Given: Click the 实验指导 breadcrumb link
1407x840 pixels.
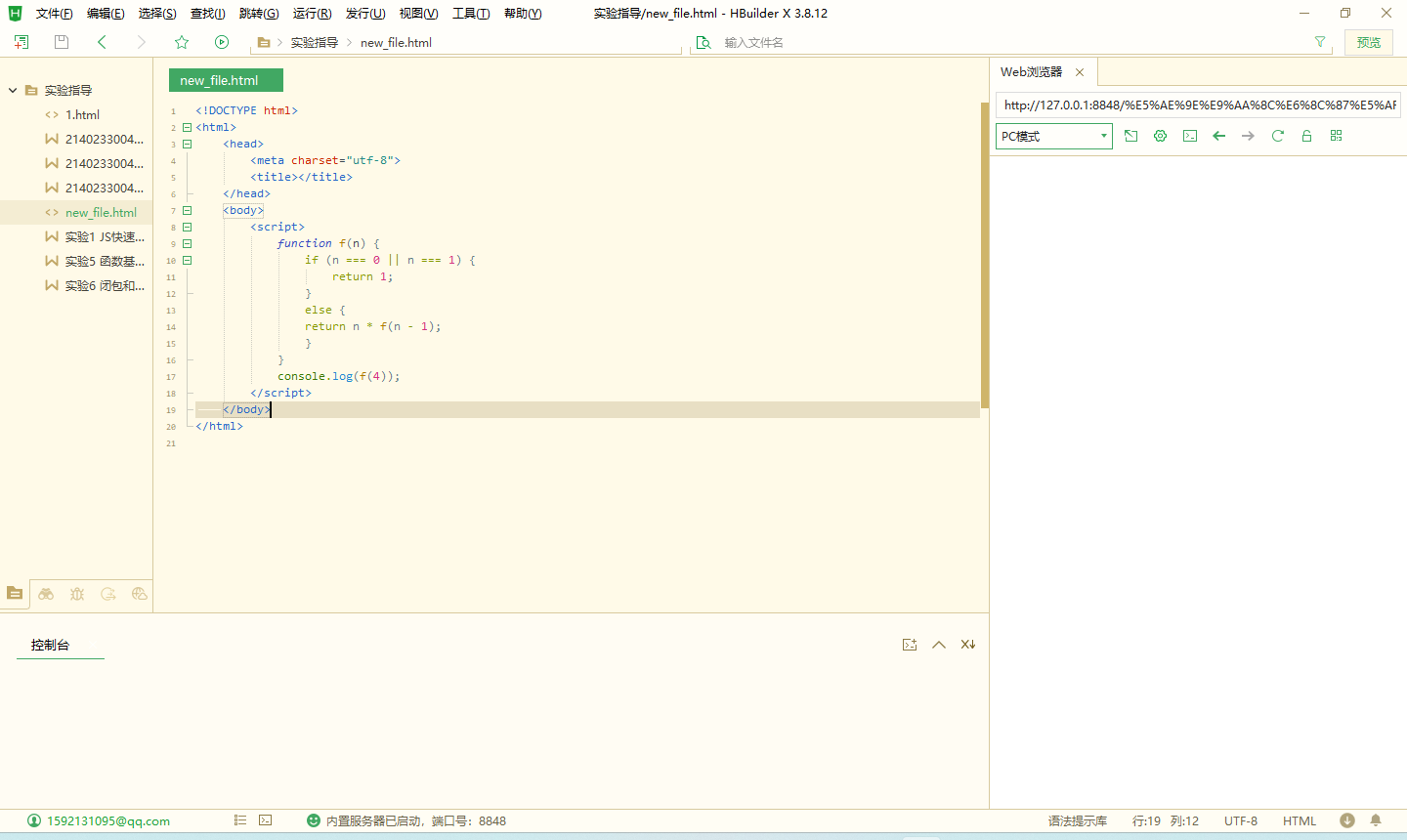Looking at the screenshot, I should coord(314,42).
